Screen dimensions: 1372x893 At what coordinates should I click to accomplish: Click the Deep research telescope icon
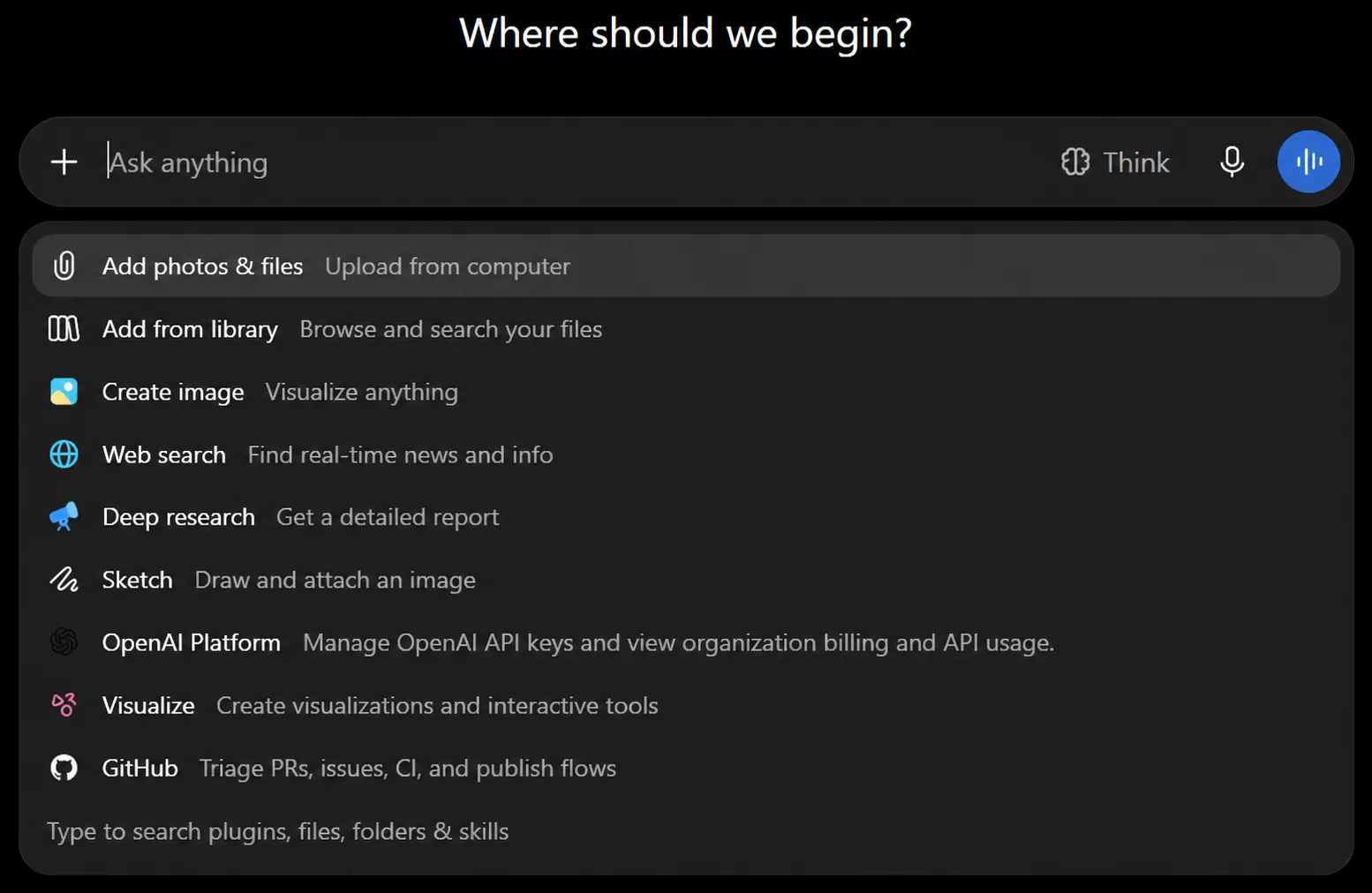(x=64, y=517)
